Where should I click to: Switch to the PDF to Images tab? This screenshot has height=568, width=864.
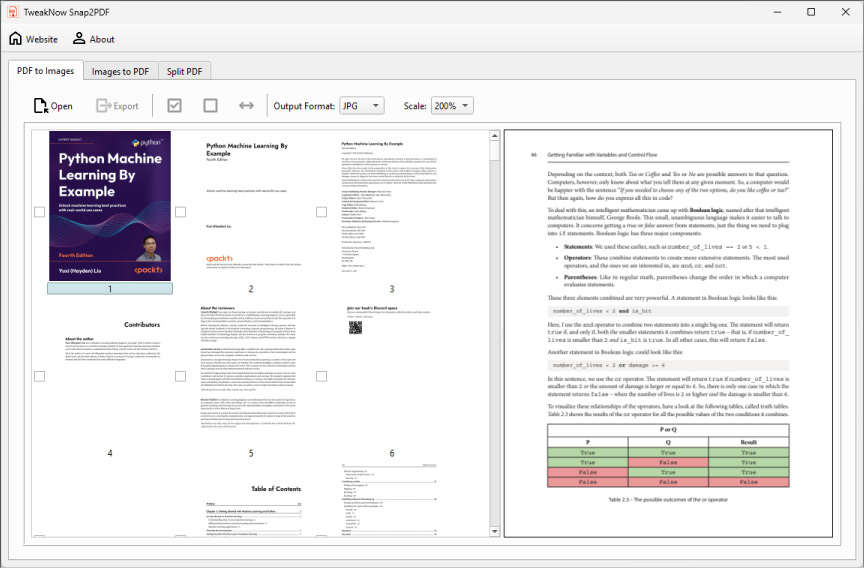click(45, 71)
